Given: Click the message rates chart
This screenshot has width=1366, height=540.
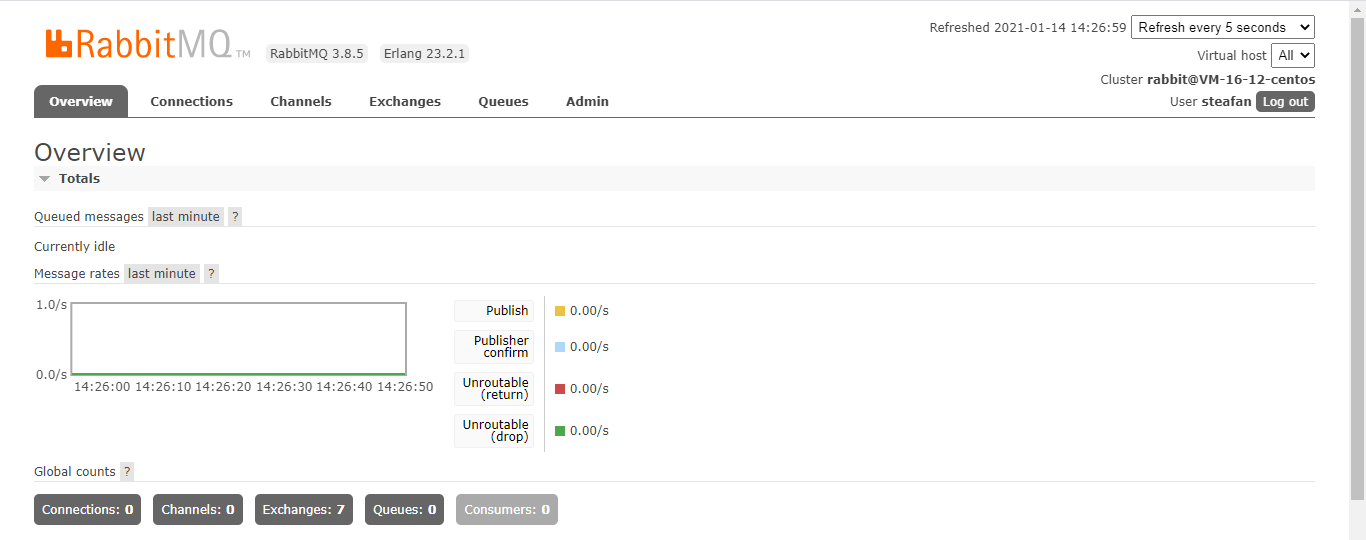Looking at the screenshot, I should click(238, 339).
